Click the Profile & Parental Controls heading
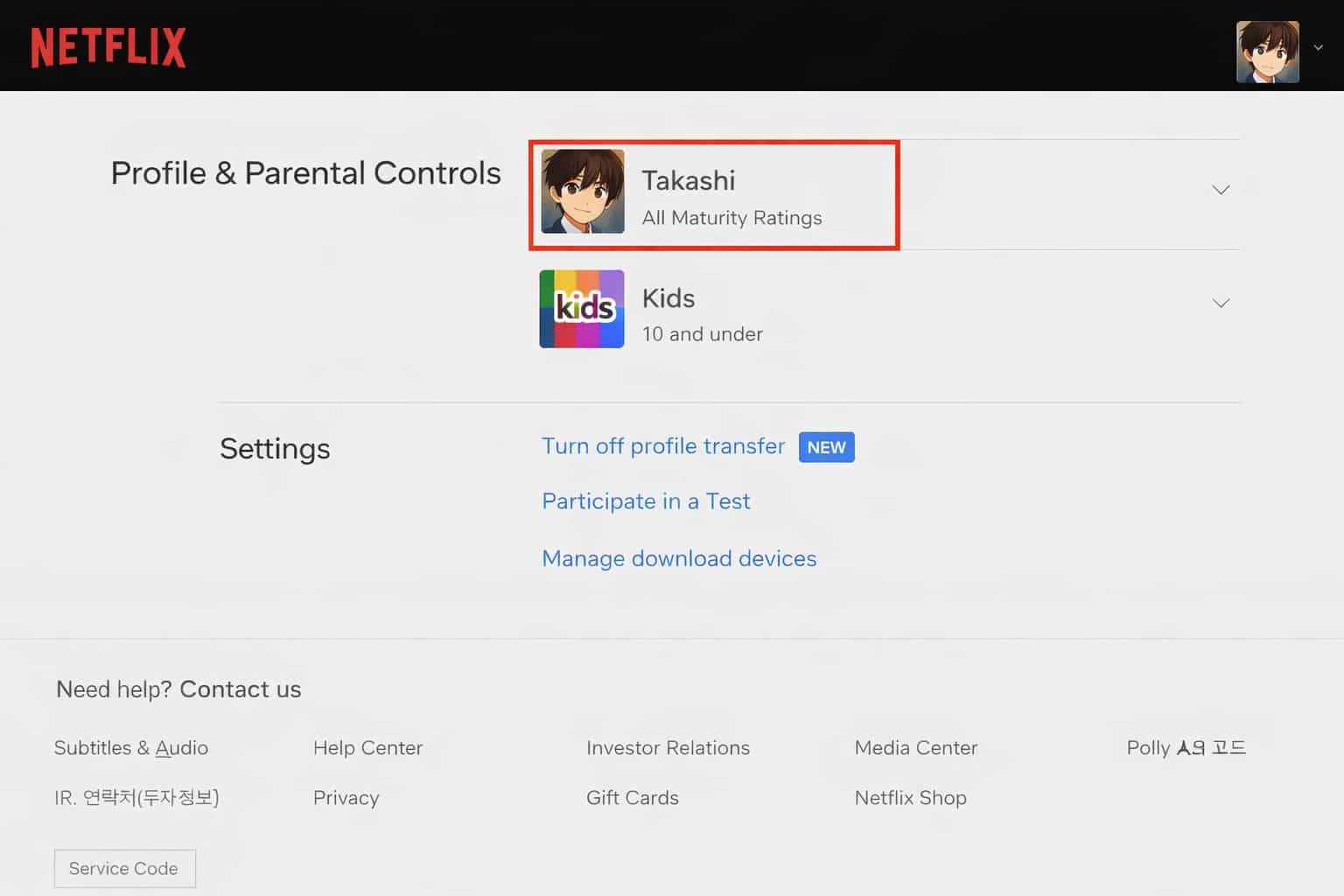This screenshot has width=1344, height=896. tap(306, 173)
